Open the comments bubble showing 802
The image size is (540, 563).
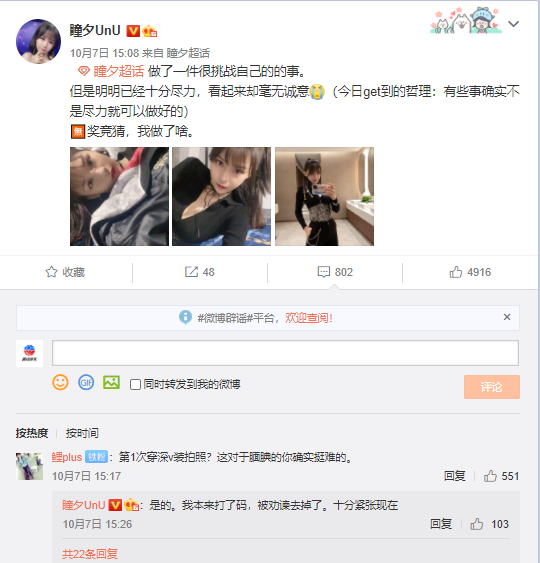335,272
